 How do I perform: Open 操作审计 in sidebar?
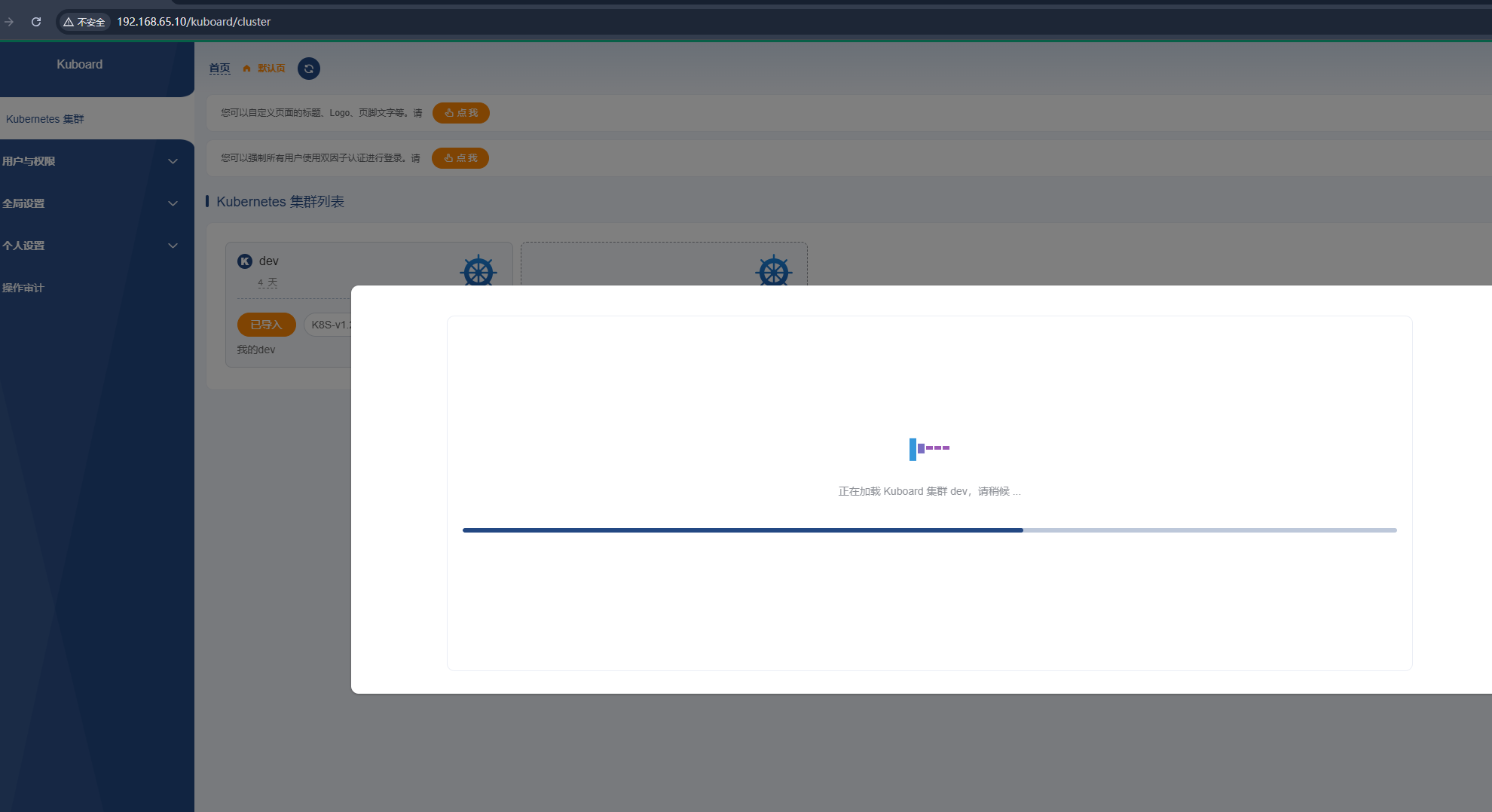point(23,288)
